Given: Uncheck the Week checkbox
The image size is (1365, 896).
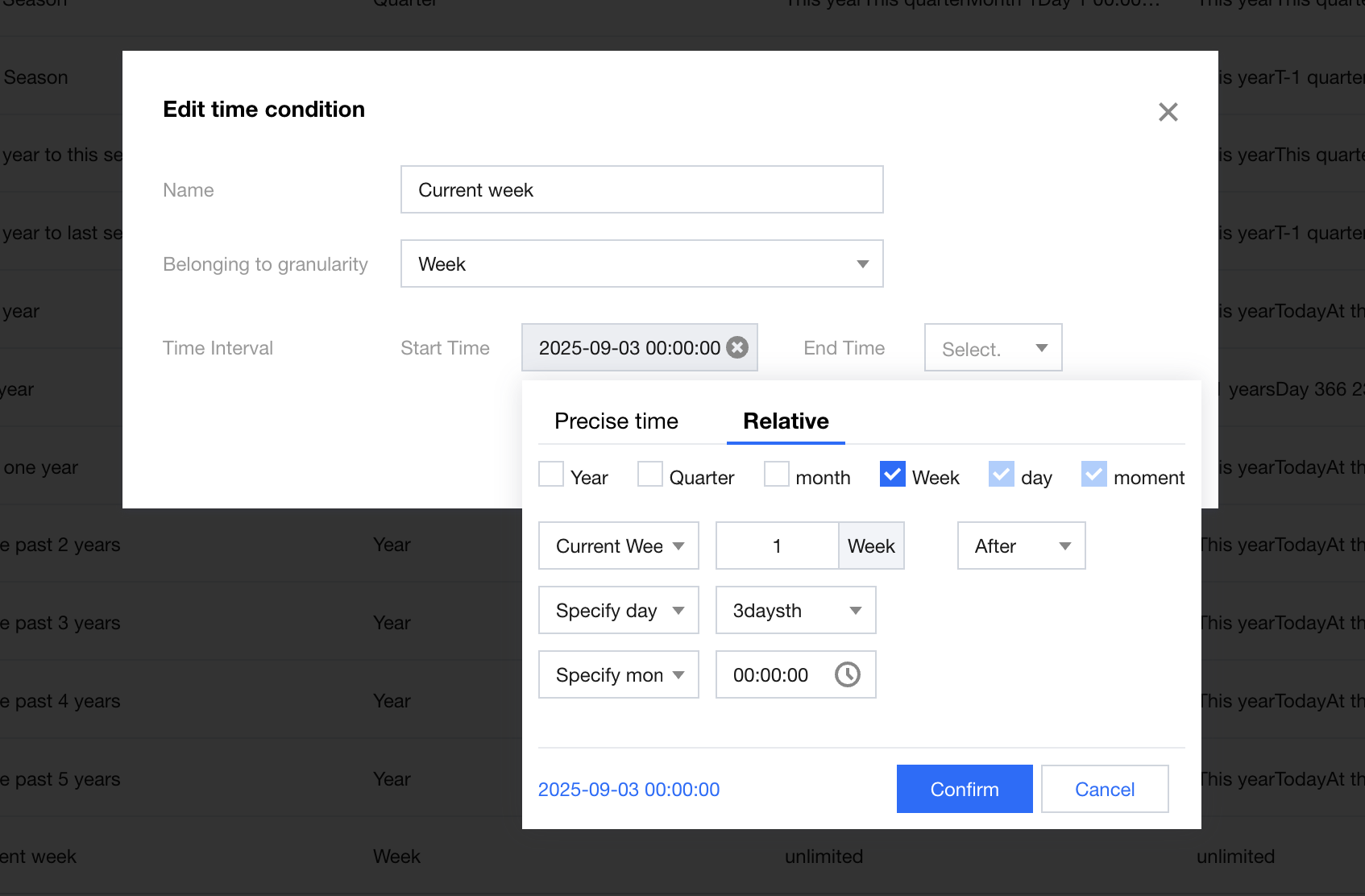Looking at the screenshot, I should pos(893,475).
